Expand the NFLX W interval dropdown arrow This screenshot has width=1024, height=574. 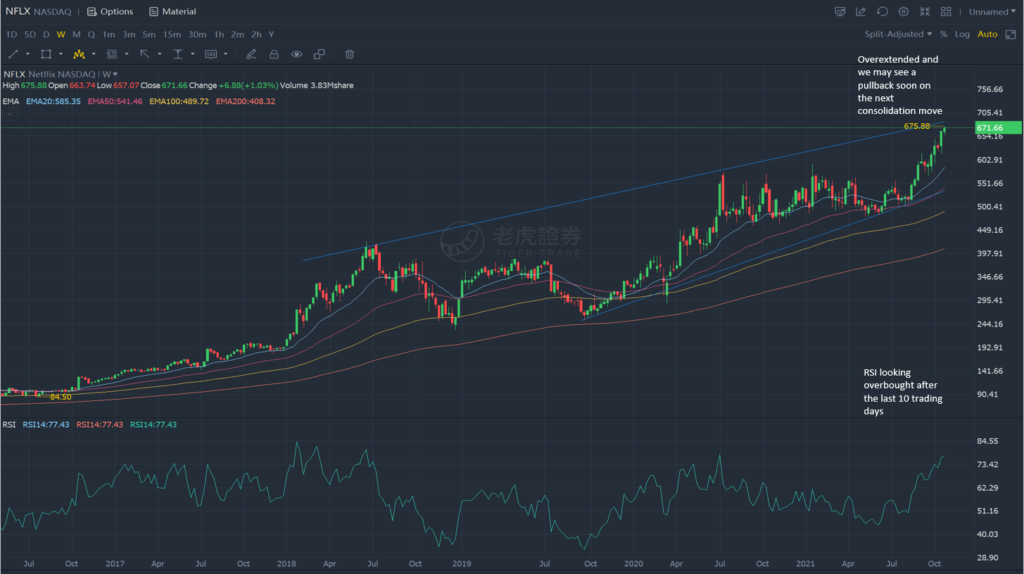click(115, 74)
